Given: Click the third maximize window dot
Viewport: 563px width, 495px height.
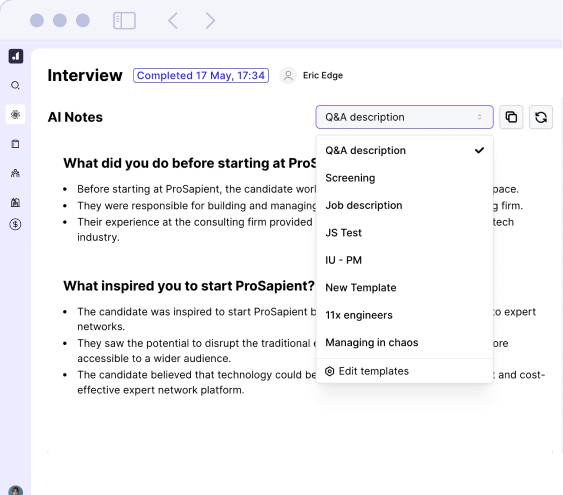Looking at the screenshot, I should click(x=83, y=20).
